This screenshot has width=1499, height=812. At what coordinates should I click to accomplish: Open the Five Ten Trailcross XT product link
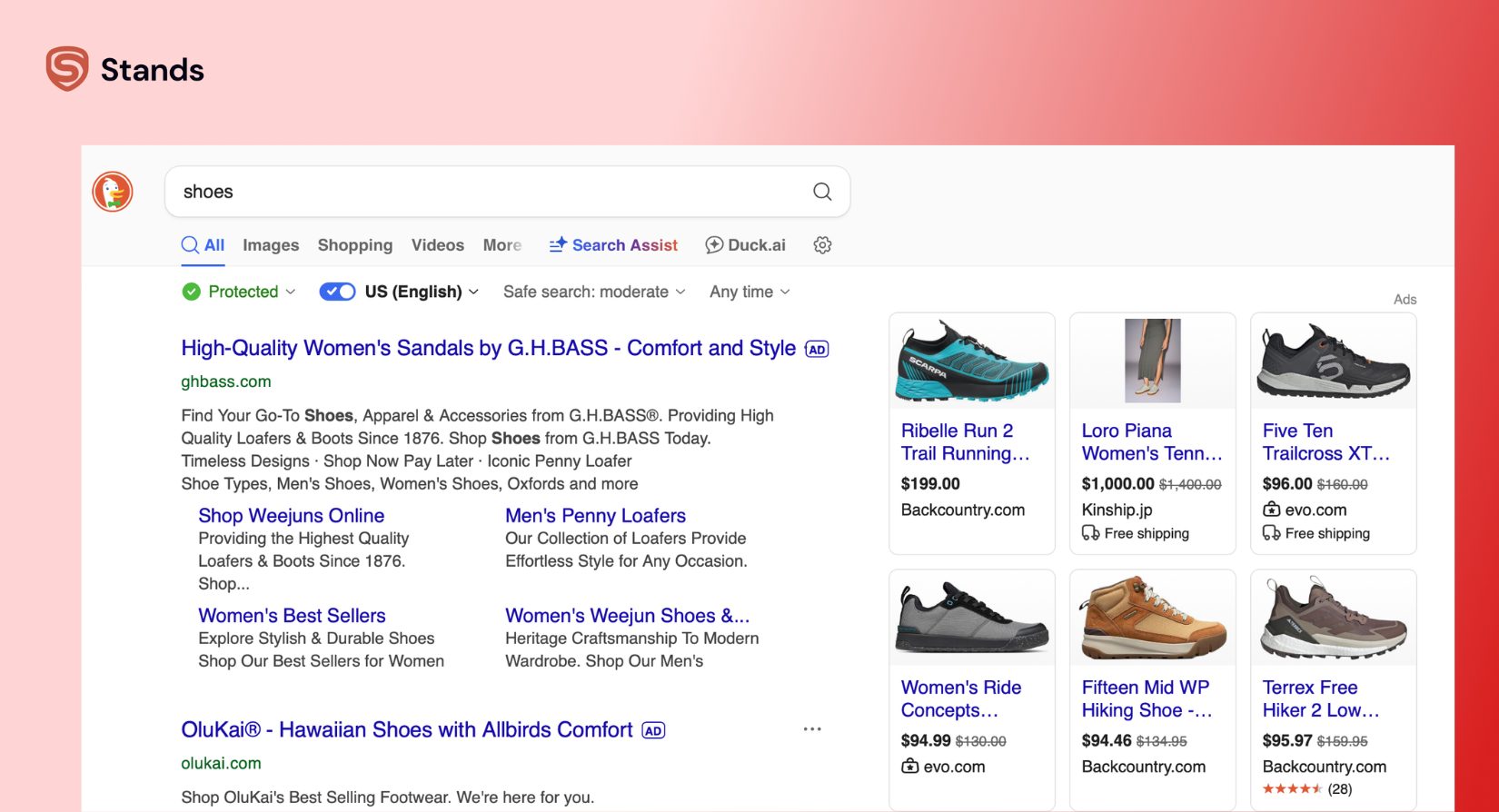(1326, 441)
